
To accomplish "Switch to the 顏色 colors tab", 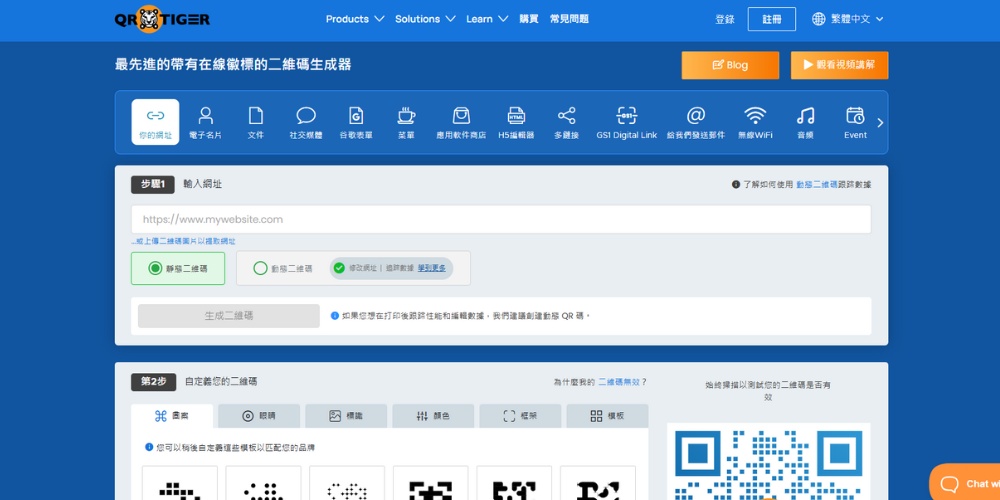I will click(433, 416).
